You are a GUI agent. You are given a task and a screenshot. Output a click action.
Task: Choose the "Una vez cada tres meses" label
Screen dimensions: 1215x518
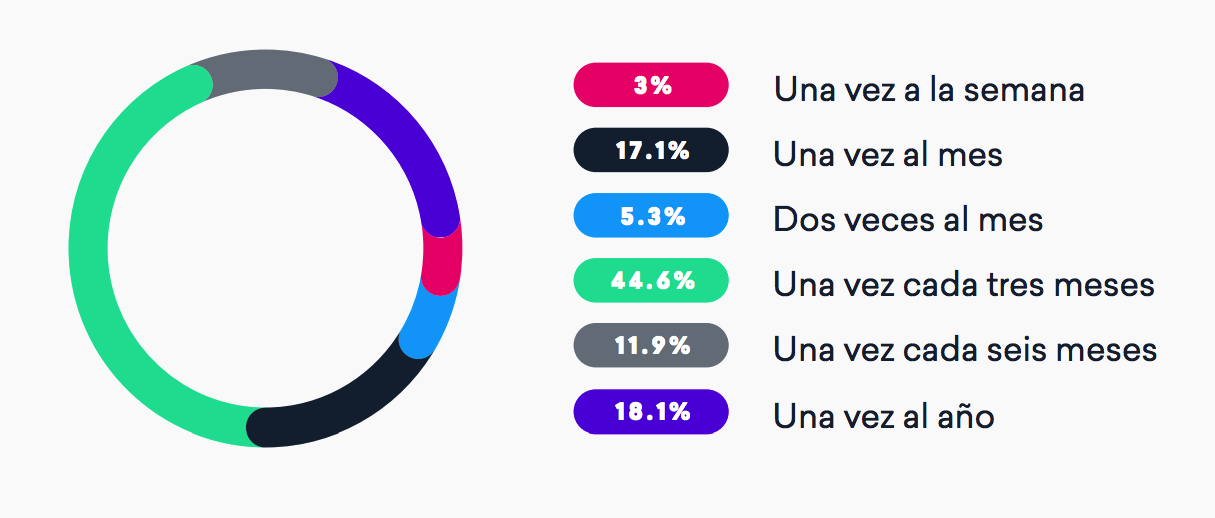964,284
